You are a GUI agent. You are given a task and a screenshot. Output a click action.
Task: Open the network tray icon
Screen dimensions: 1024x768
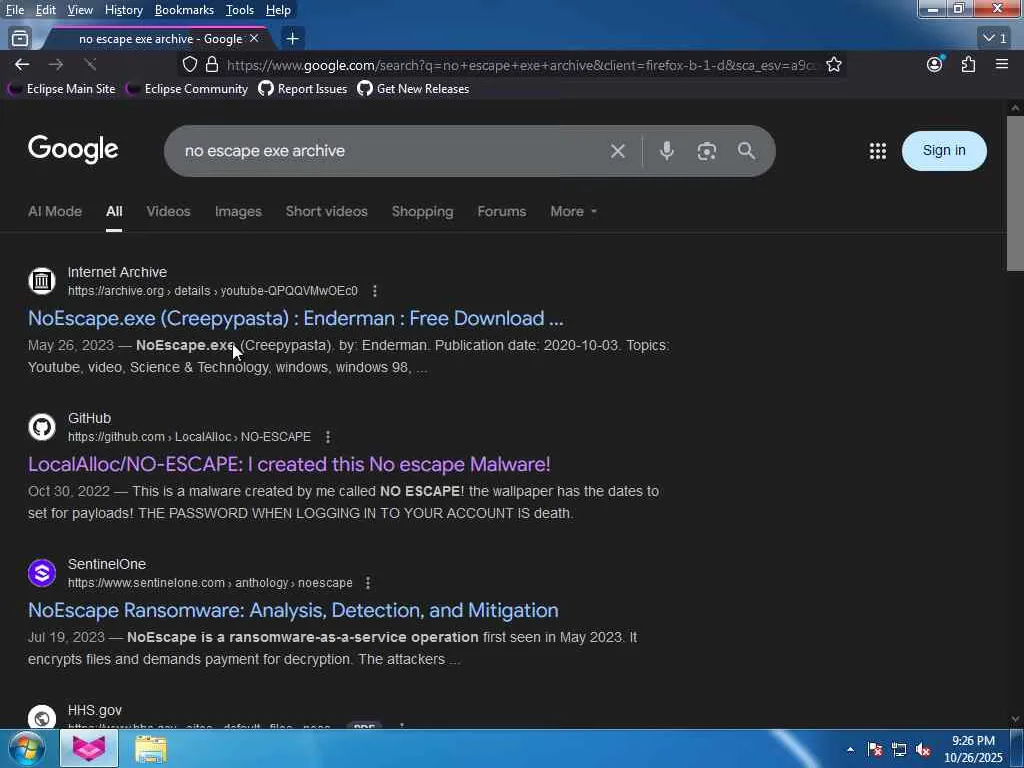click(899, 750)
